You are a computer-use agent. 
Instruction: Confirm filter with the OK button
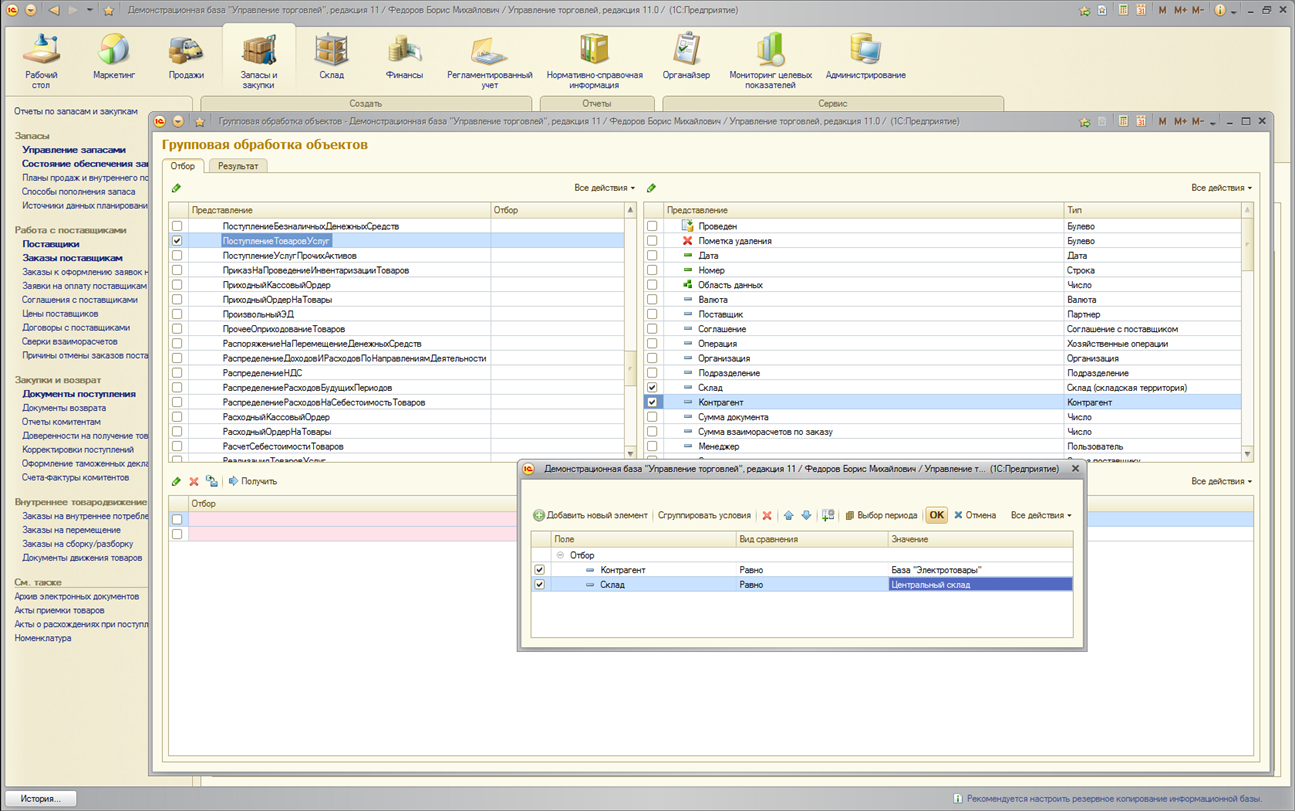point(936,515)
